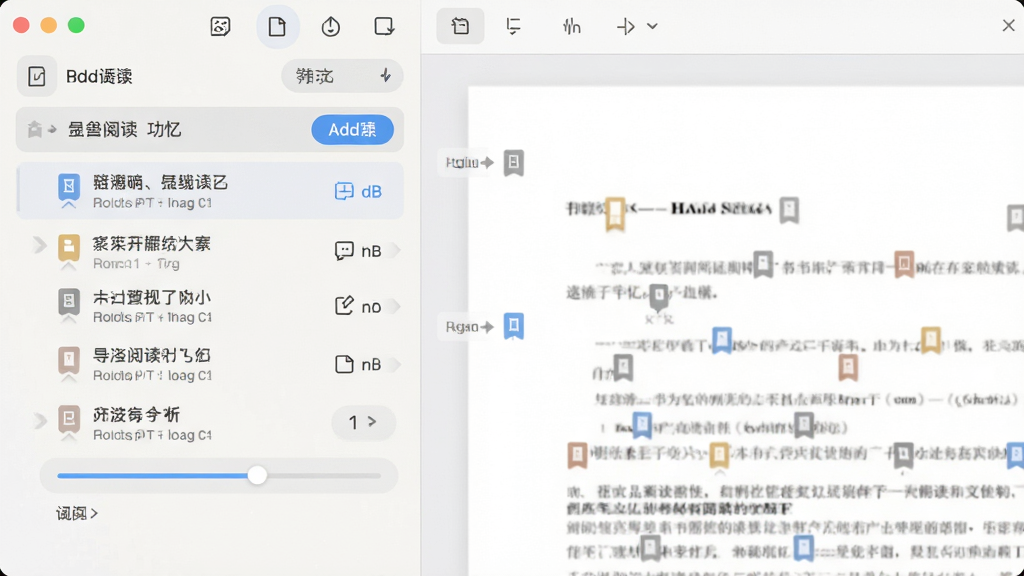Open the image gallery icon in sidebar header
The width and height of the screenshot is (1024, 576).
tap(221, 27)
